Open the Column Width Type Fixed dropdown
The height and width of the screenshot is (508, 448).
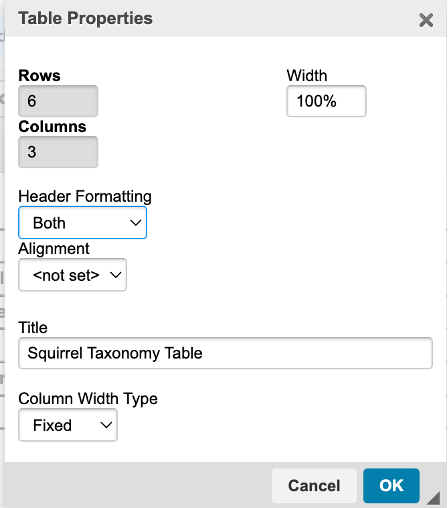coord(68,425)
